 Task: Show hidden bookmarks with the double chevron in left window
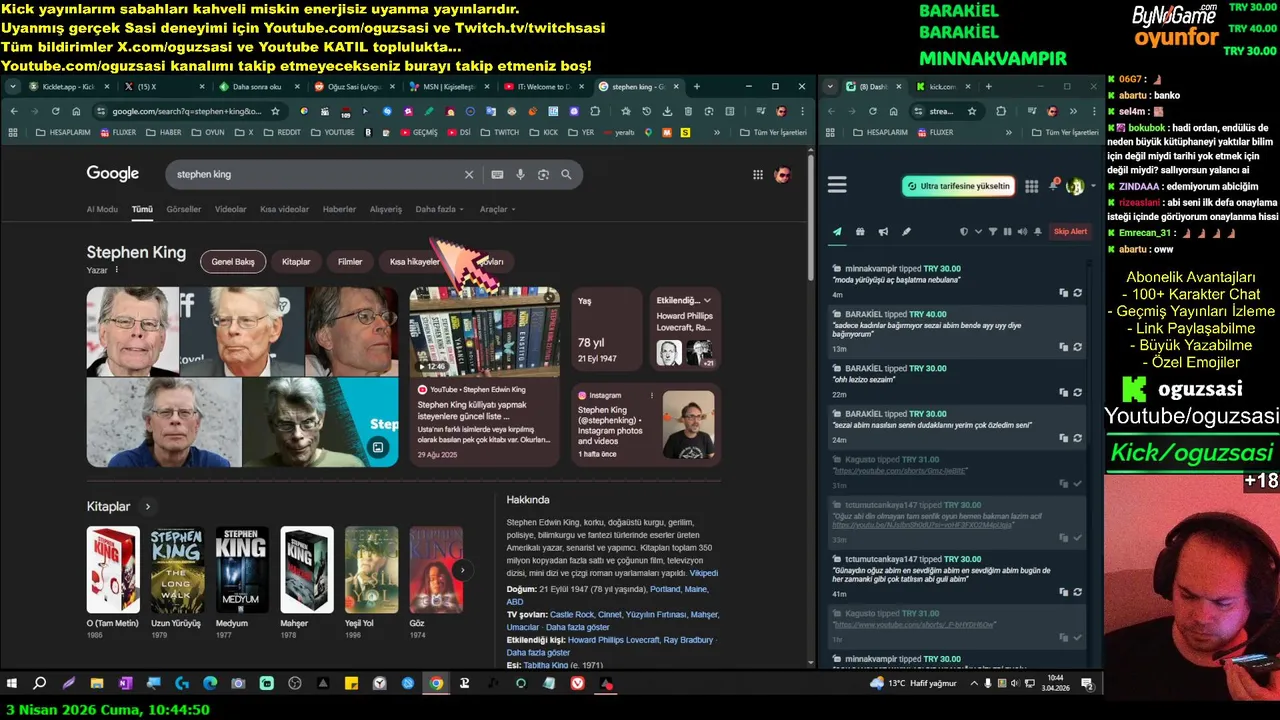(717, 132)
